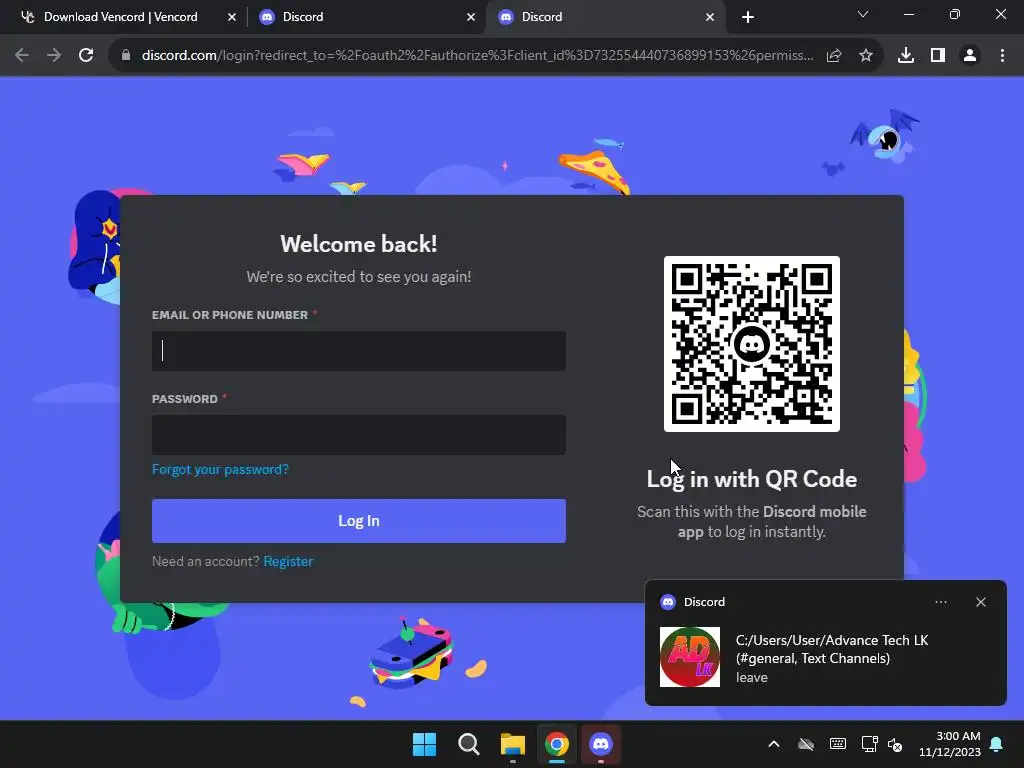The image size is (1024, 768).
Task: Close the active Discord tab
Action: [x=710, y=17]
